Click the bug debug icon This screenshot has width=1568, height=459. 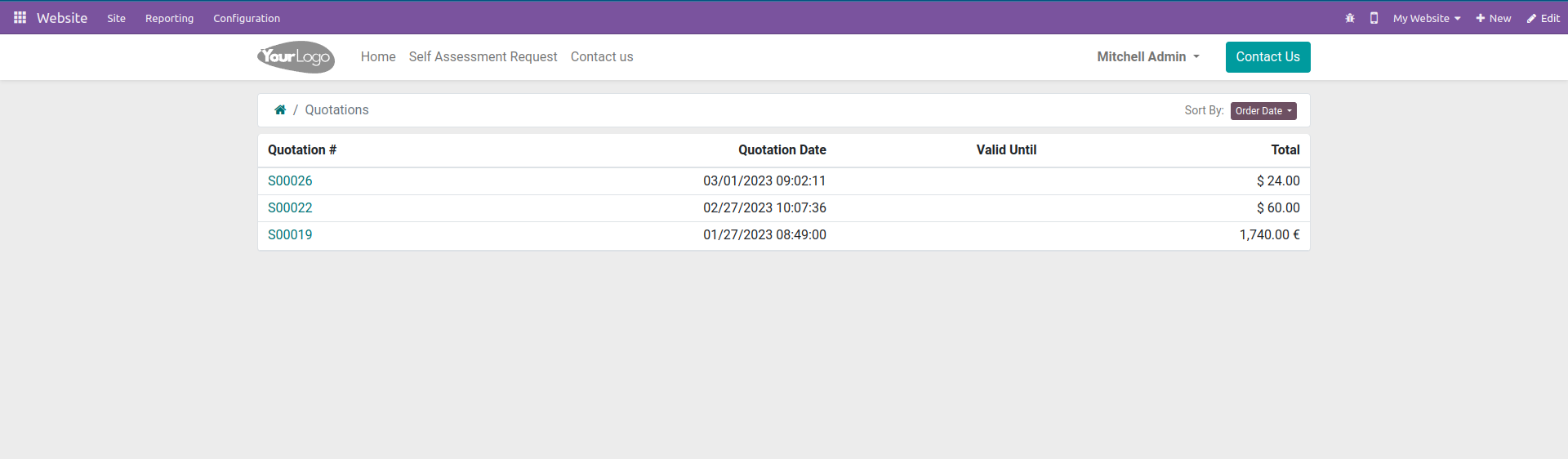(x=1350, y=18)
